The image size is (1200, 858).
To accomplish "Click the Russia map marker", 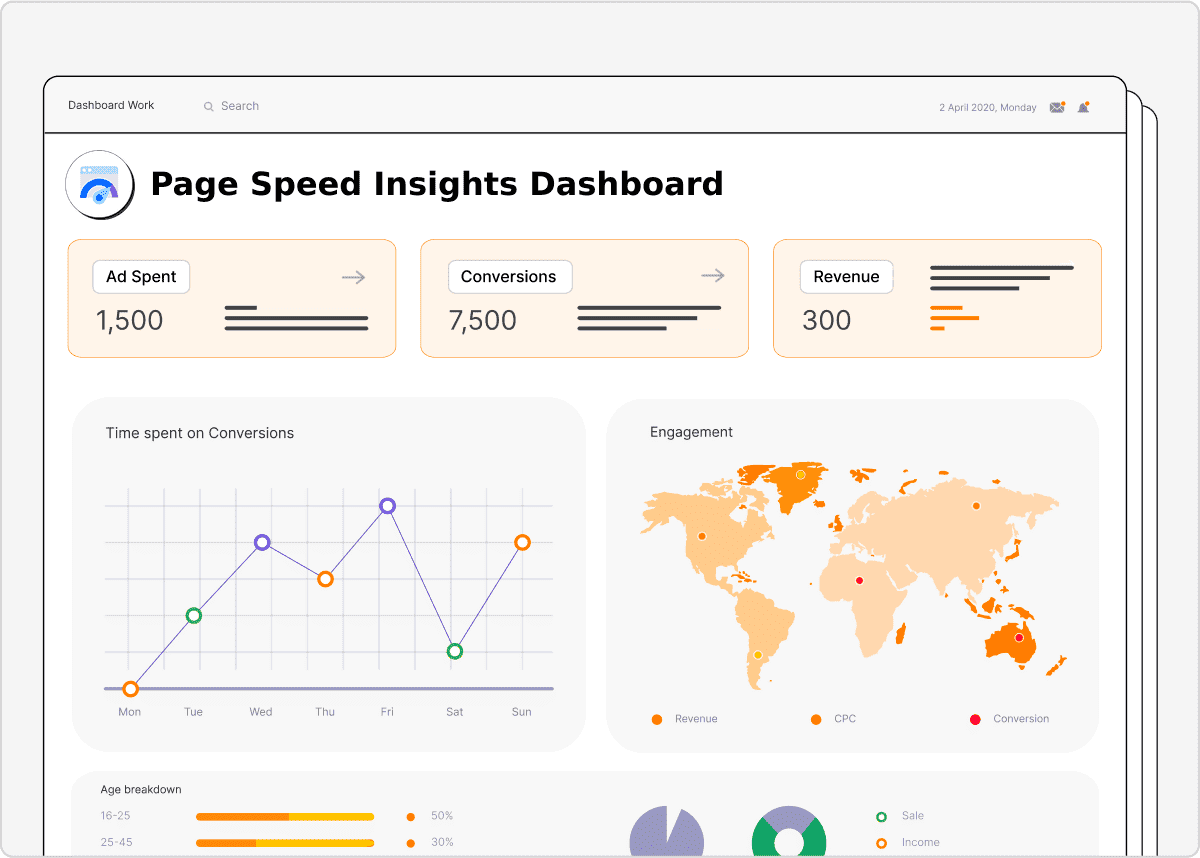I will tap(976, 506).
